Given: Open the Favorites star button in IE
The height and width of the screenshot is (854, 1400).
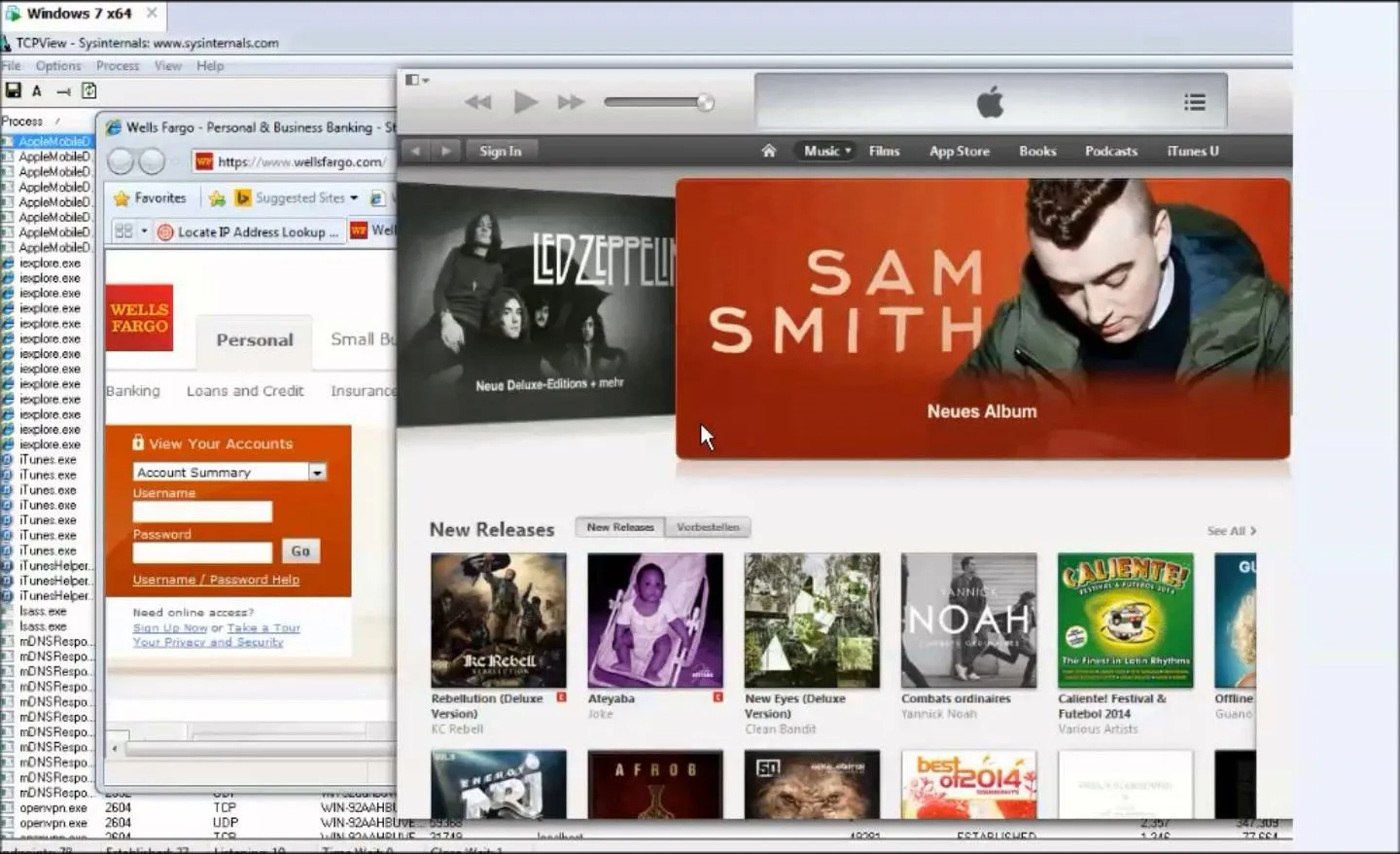Looking at the screenshot, I should point(150,197).
